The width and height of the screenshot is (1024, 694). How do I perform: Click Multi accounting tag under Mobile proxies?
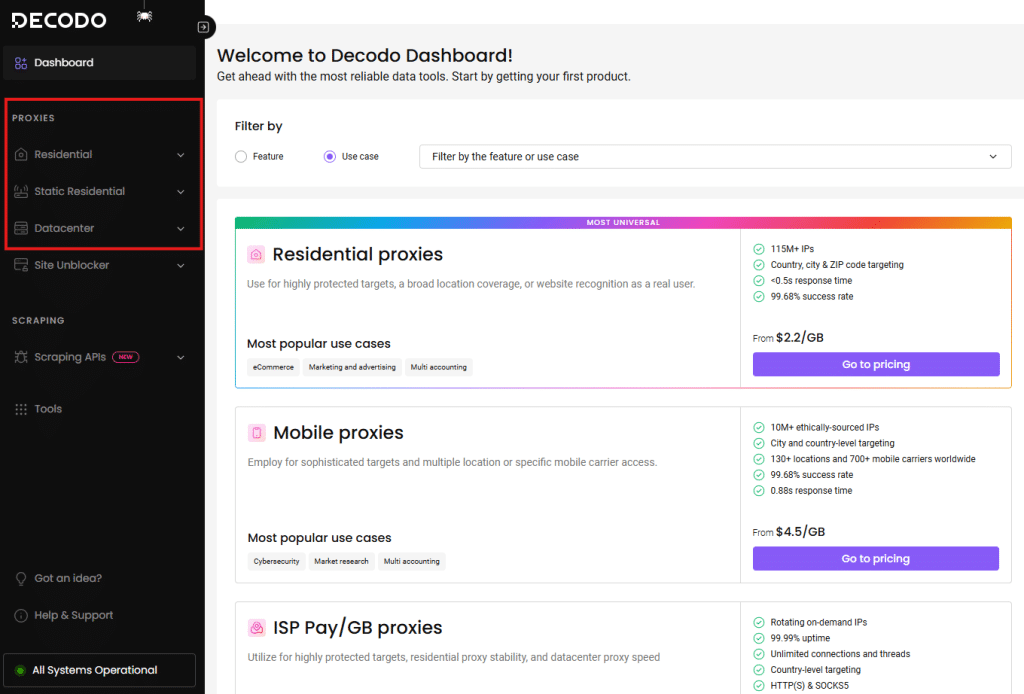pos(412,561)
